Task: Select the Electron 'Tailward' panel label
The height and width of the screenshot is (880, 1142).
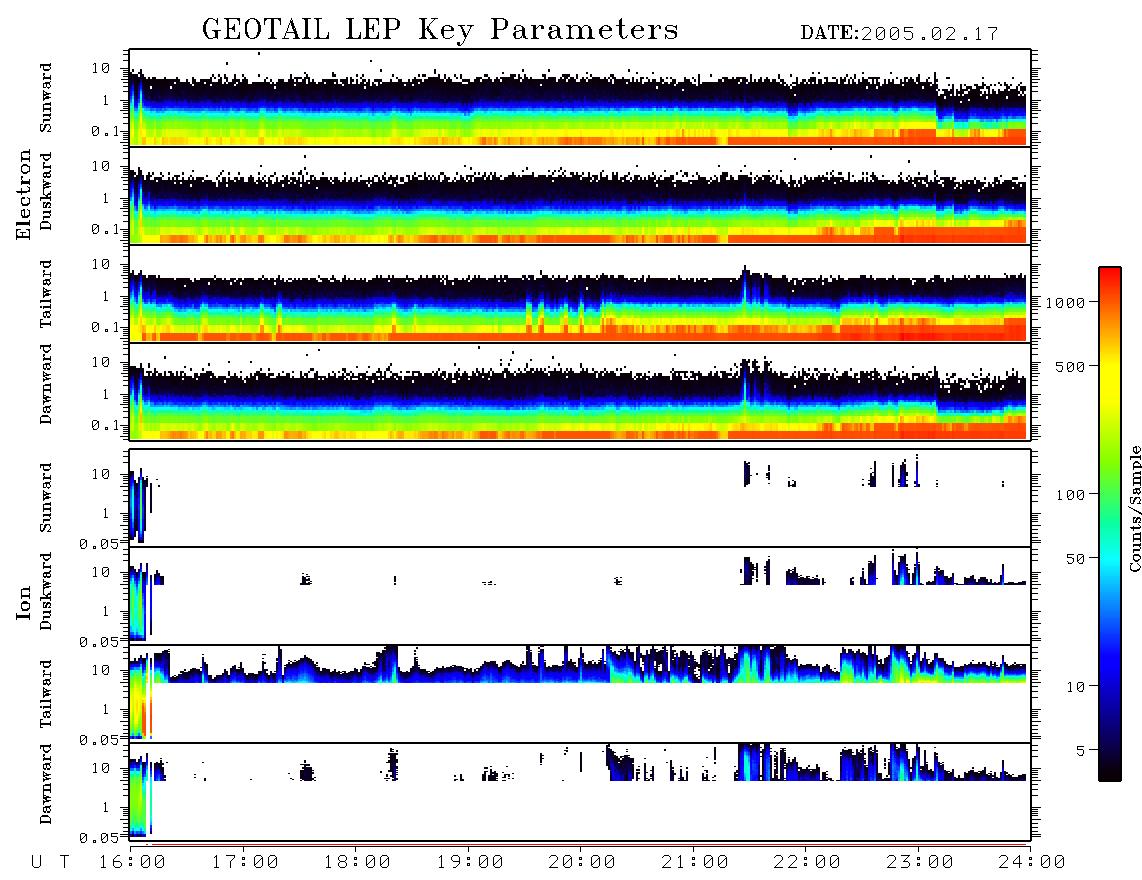Action: [46, 293]
